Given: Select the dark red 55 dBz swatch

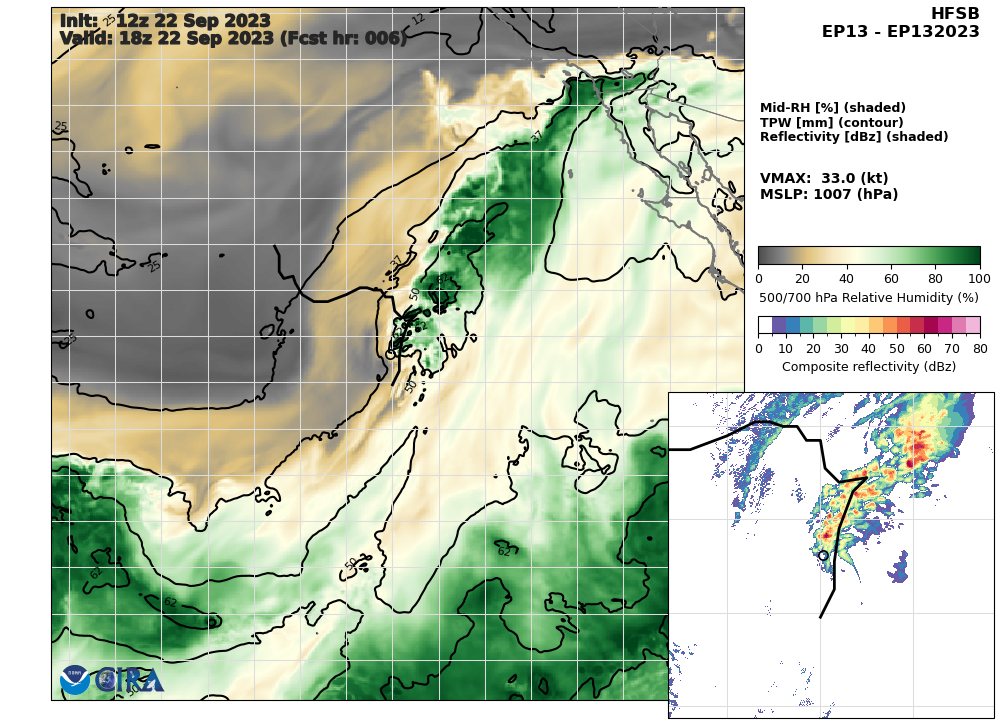Looking at the screenshot, I should pos(917,325).
